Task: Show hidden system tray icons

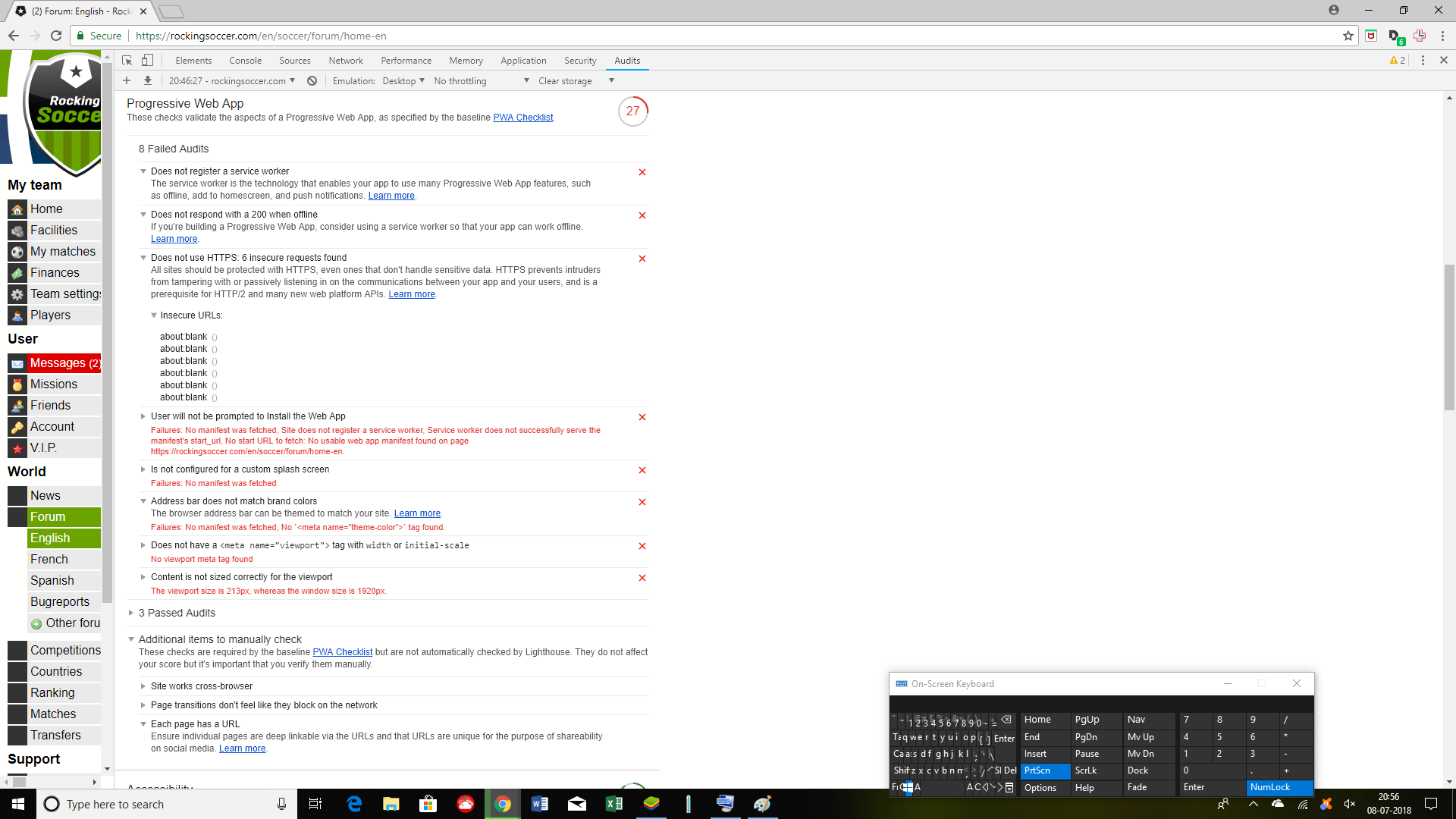Action: (x=1253, y=804)
